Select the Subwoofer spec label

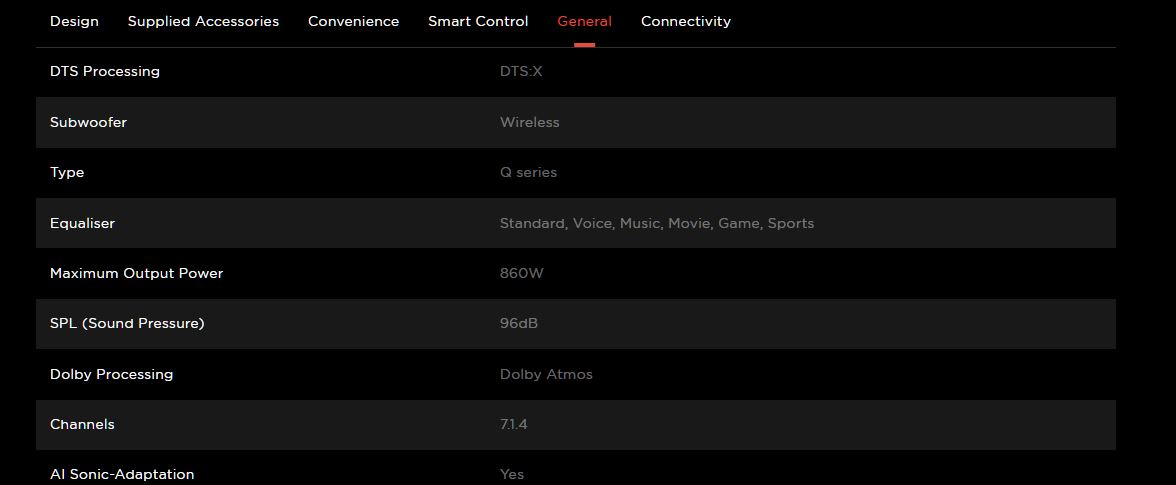coord(88,122)
